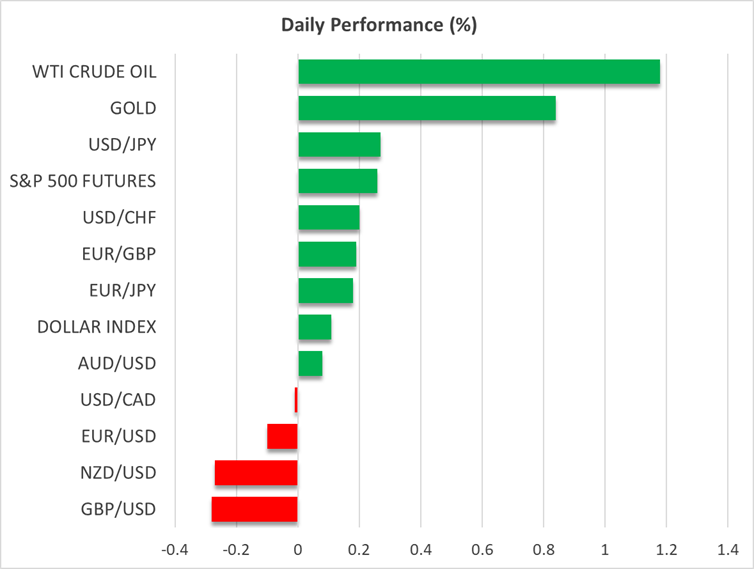Select the S&P 500 Futures bar
The width and height of the screenshot is (754, 569).
(x=337, y=181)
